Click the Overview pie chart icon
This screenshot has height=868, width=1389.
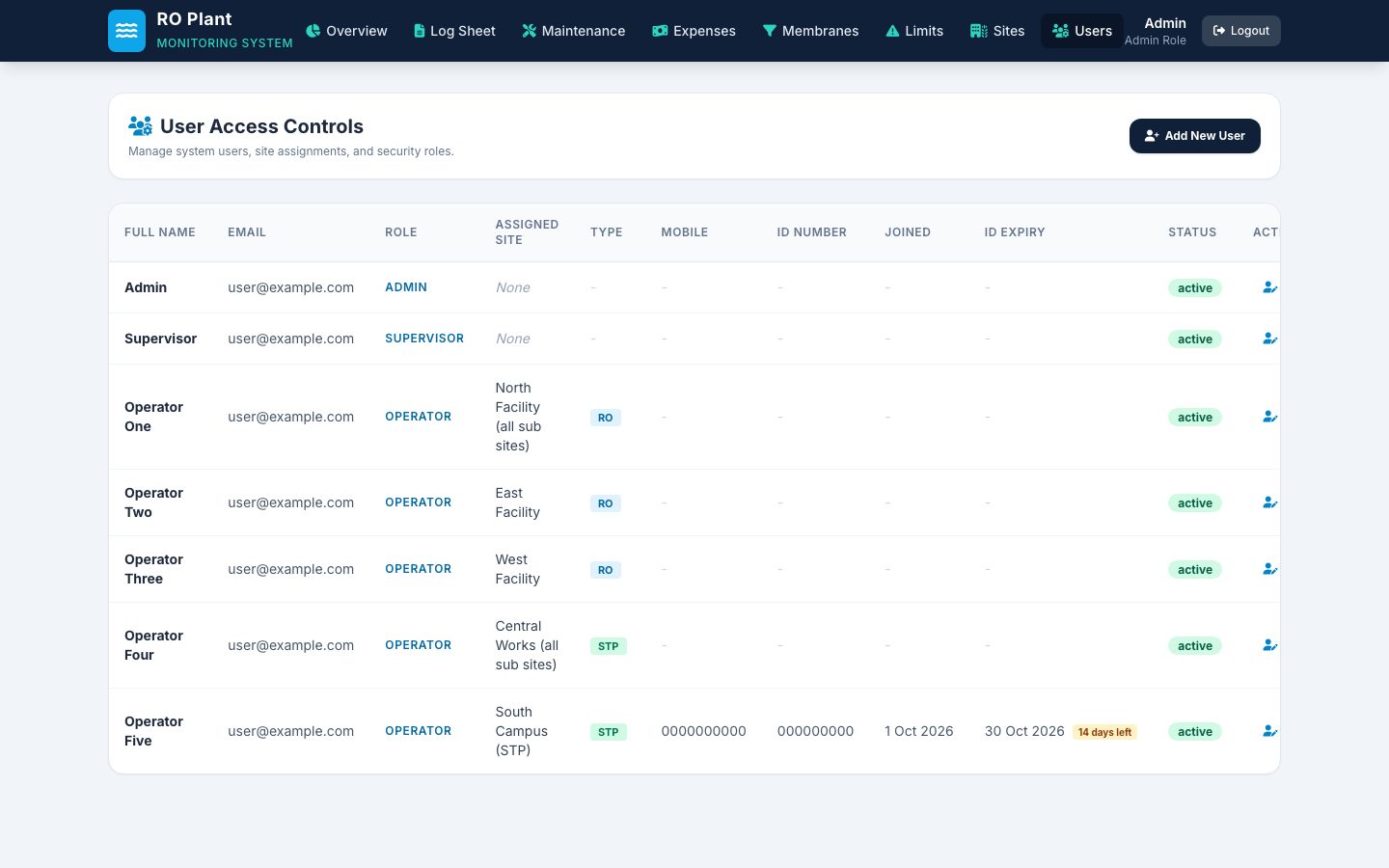tap(313, 31)
